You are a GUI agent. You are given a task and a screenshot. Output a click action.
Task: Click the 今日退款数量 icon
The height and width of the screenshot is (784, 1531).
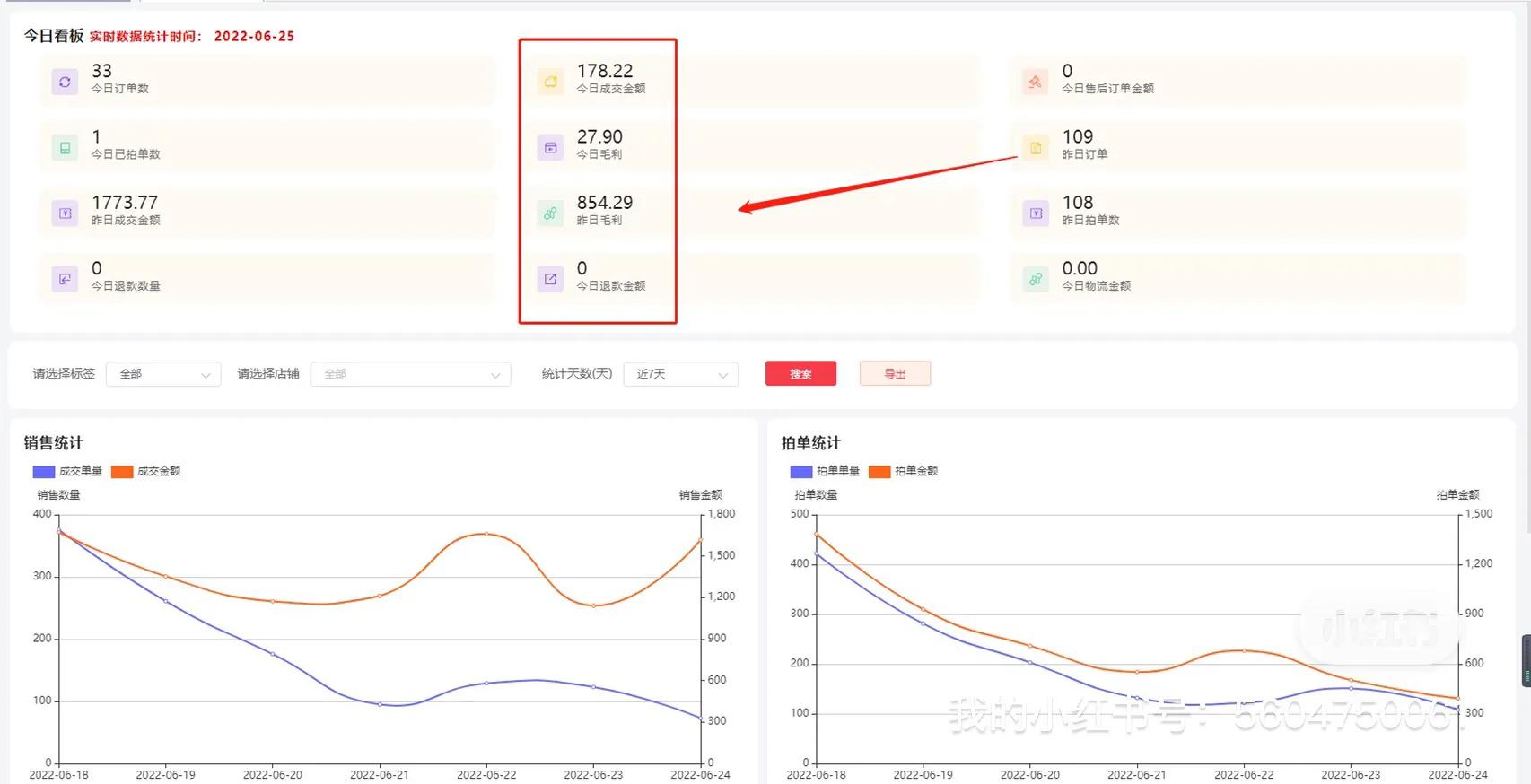coord(65,279)
